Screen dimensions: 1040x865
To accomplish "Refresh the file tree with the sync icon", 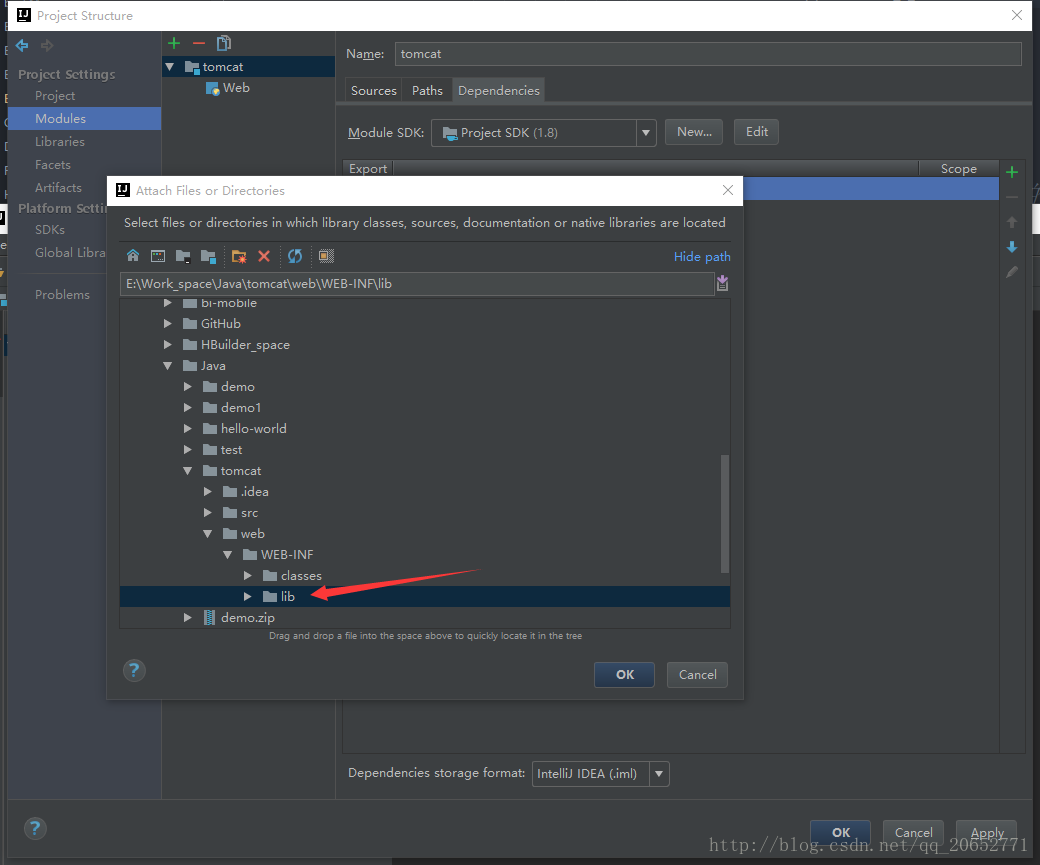I will click(295, 256).
